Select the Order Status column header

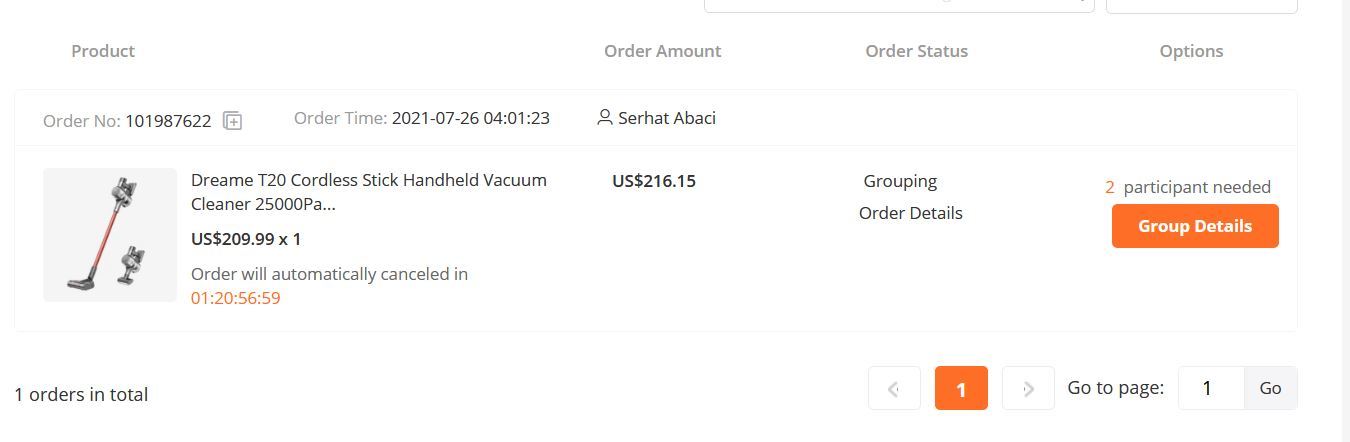point(916,51)
